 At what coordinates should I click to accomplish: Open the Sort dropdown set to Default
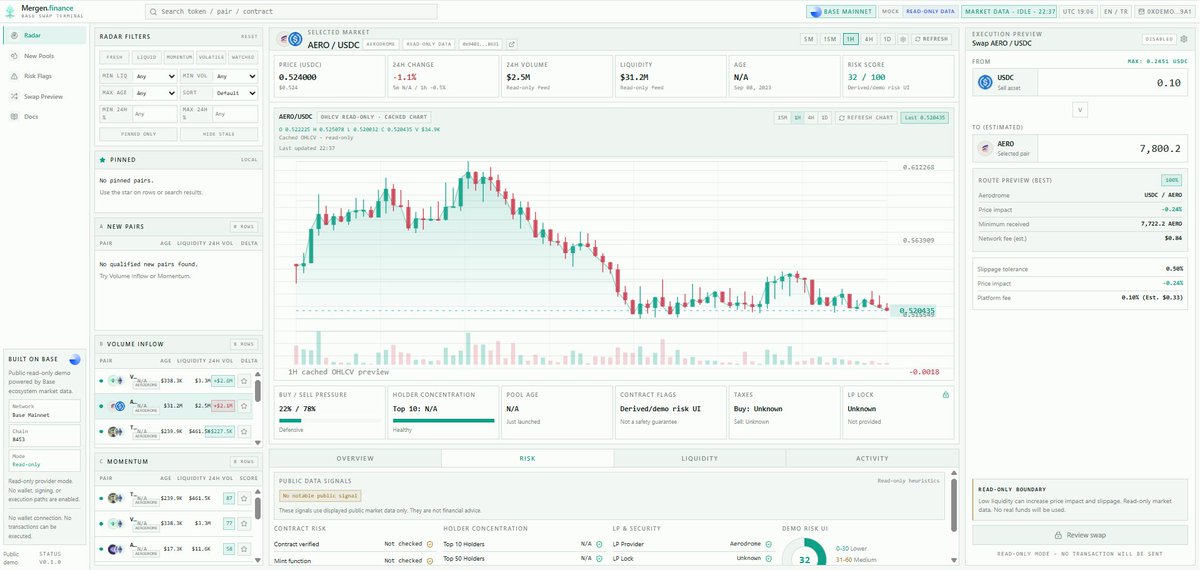[x=233, y=93]
